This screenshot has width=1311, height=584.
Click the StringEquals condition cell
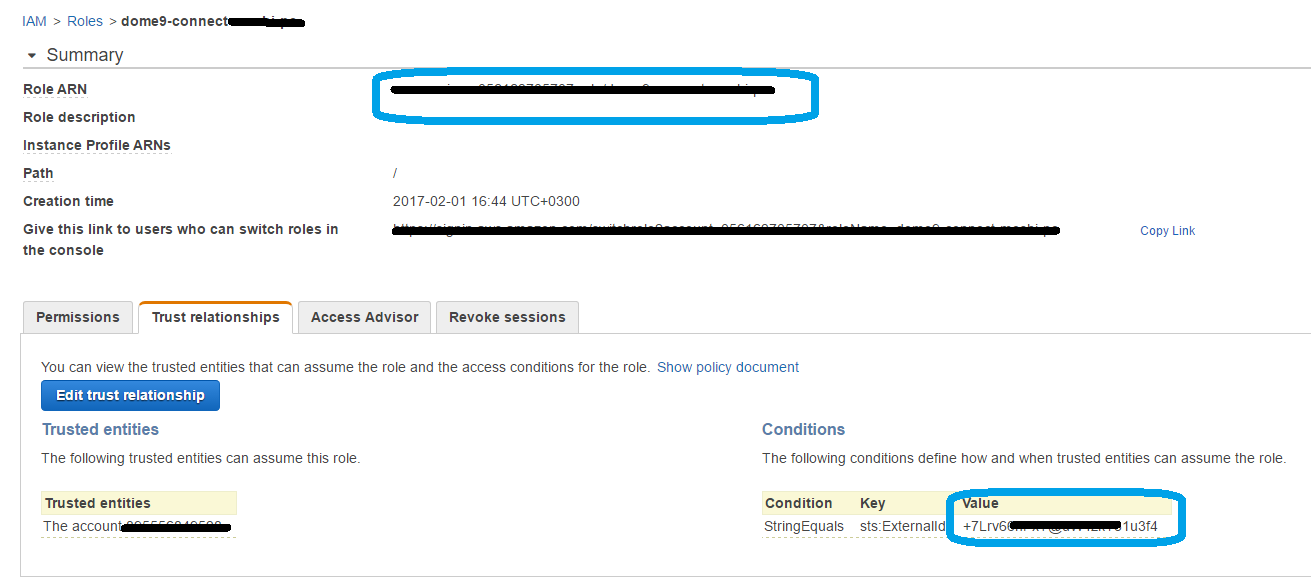pos(804,526)
